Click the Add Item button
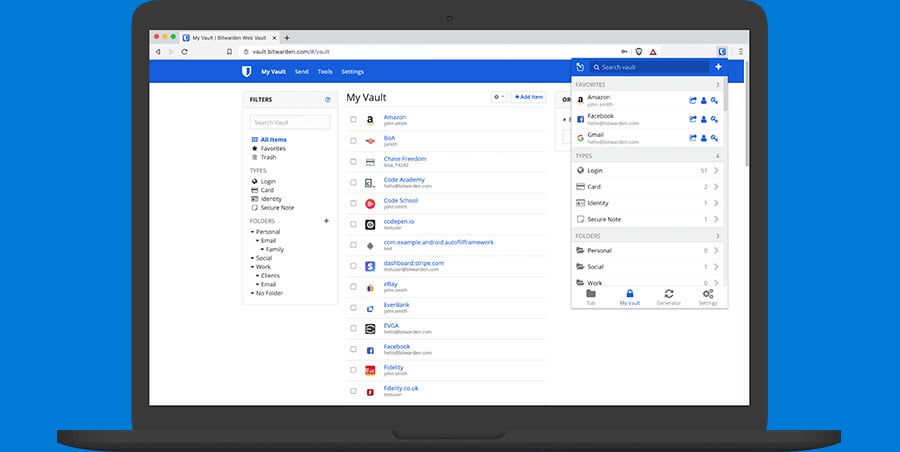The image size is (900, 452). click(x=528, y=97)
